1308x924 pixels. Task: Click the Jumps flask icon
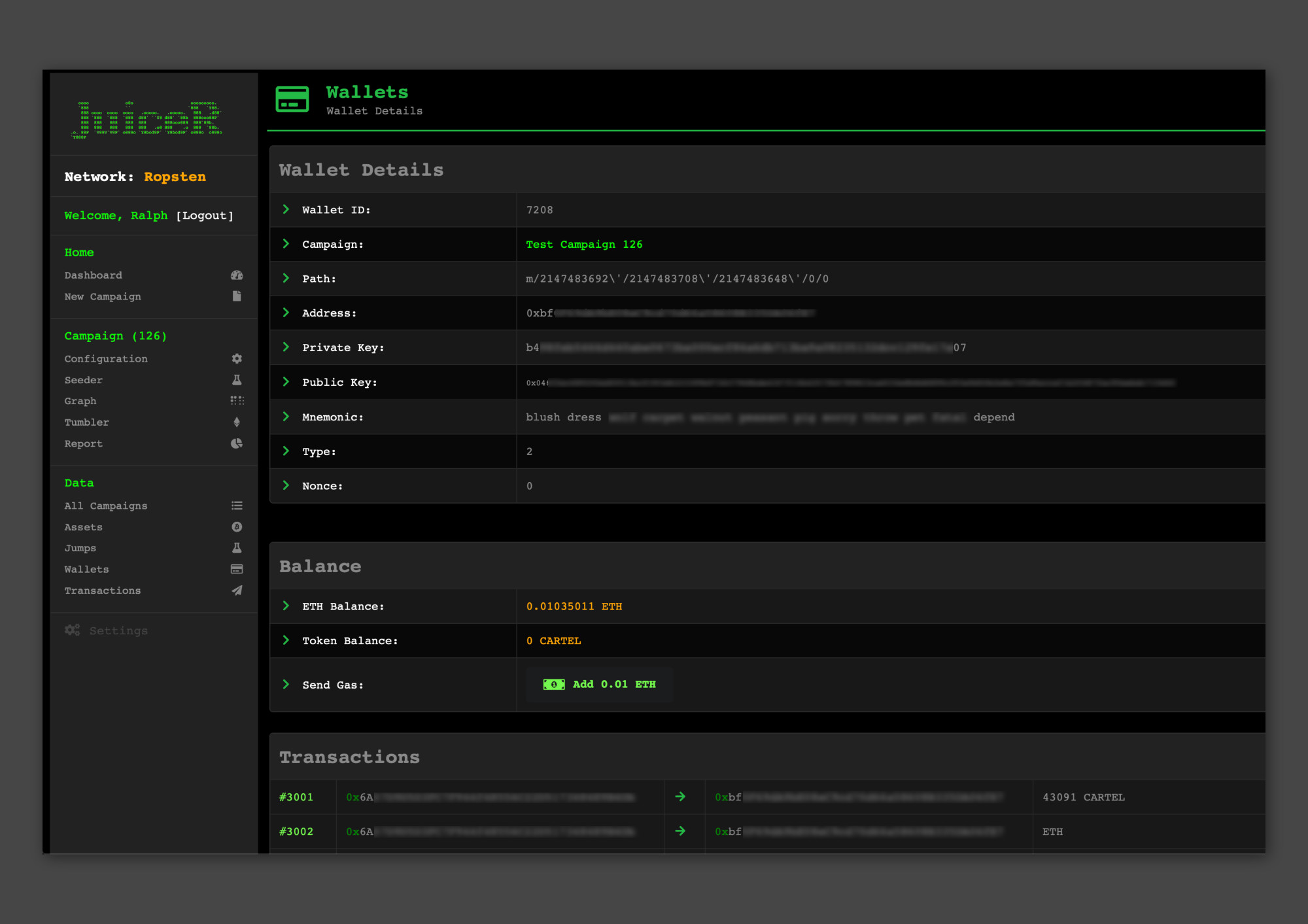pyautogui.click(x=237, y=548)
